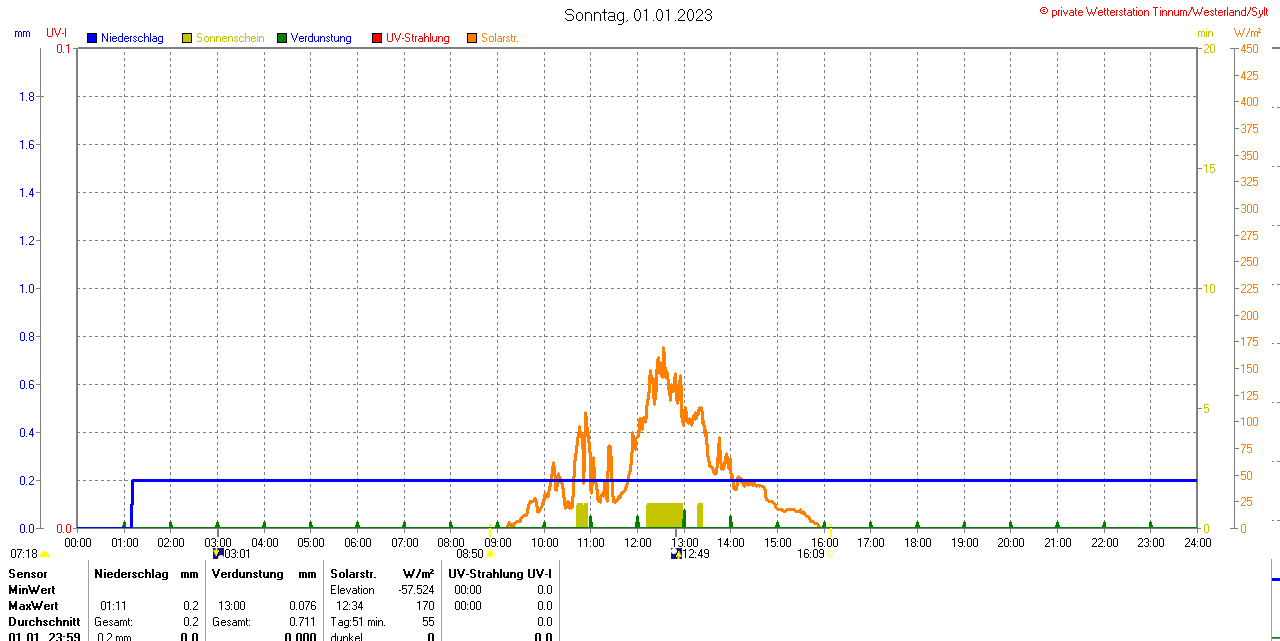The height and width of the screenshot is (641, 1280).
Task: Click the sunset icon beside 16:09
Action: point(830,554)
